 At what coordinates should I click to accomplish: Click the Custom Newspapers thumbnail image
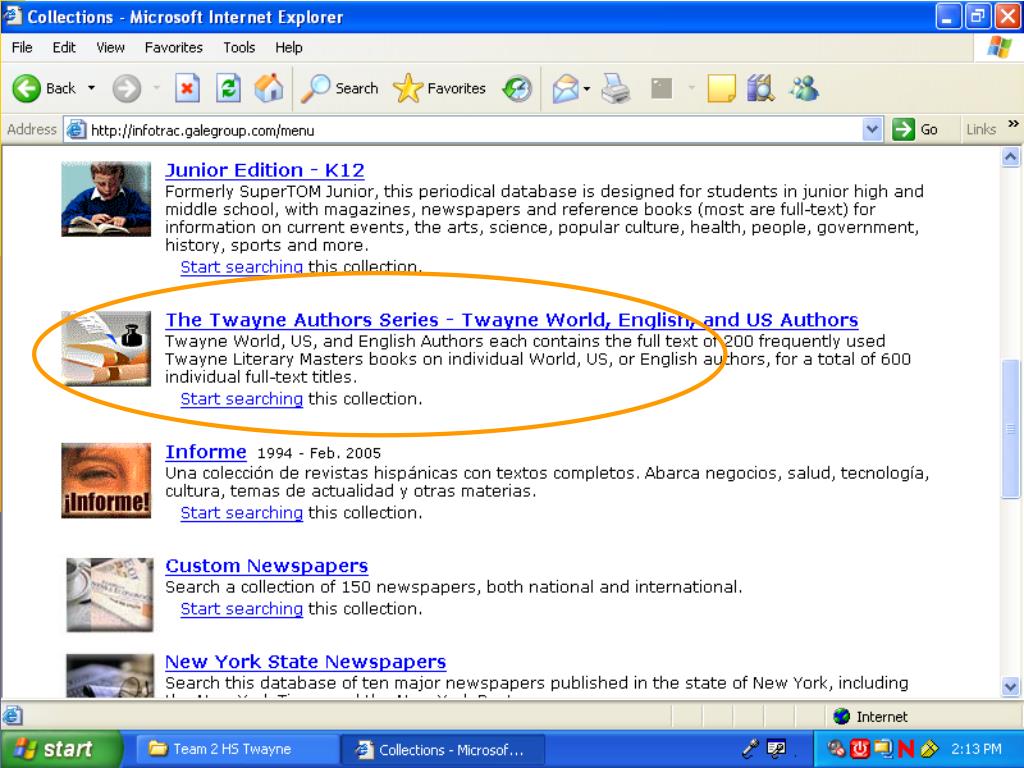point(110,595)
